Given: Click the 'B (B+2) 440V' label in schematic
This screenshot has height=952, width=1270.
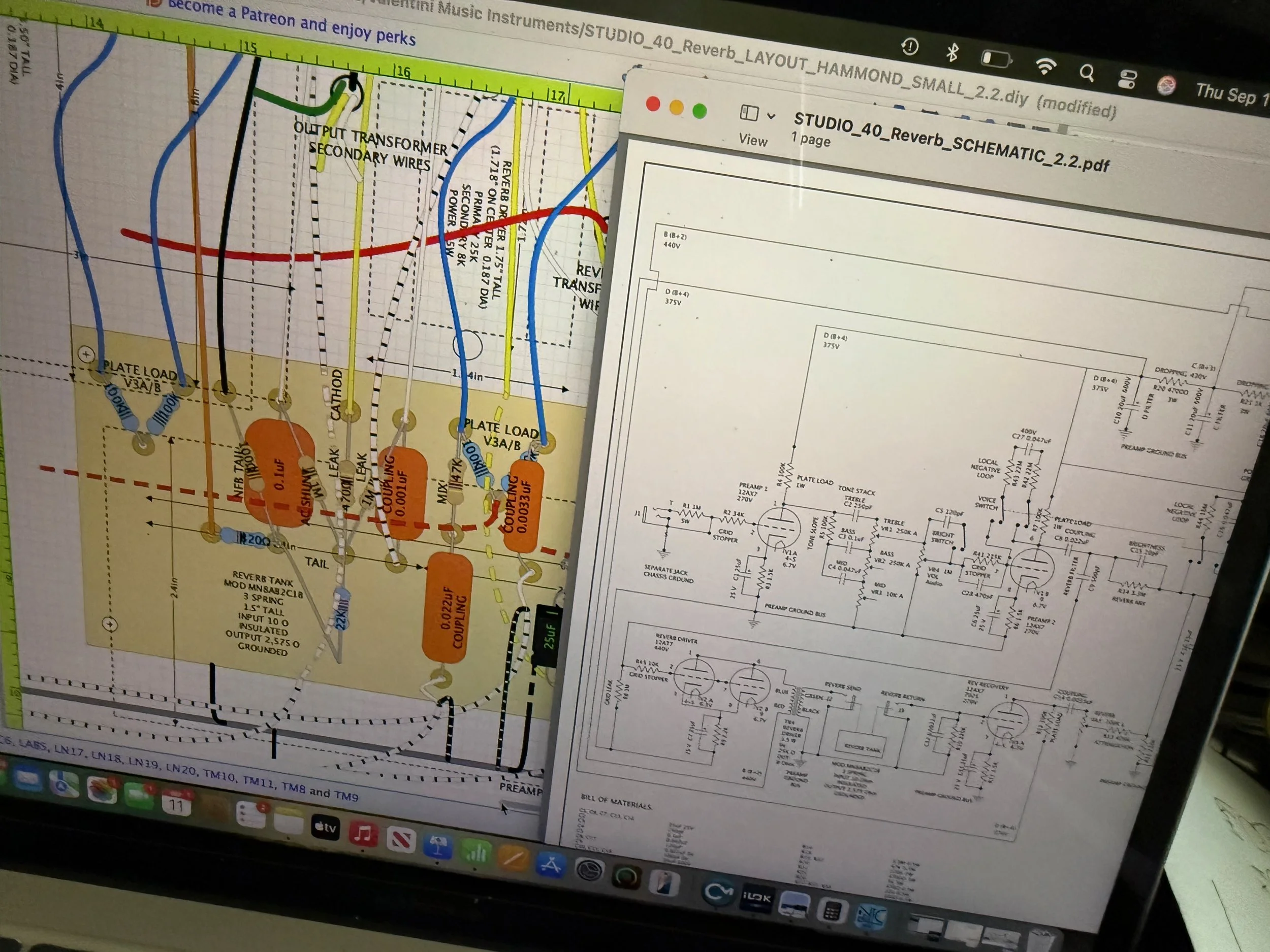Looking at the screenshot, I should (x=674, y=240).
